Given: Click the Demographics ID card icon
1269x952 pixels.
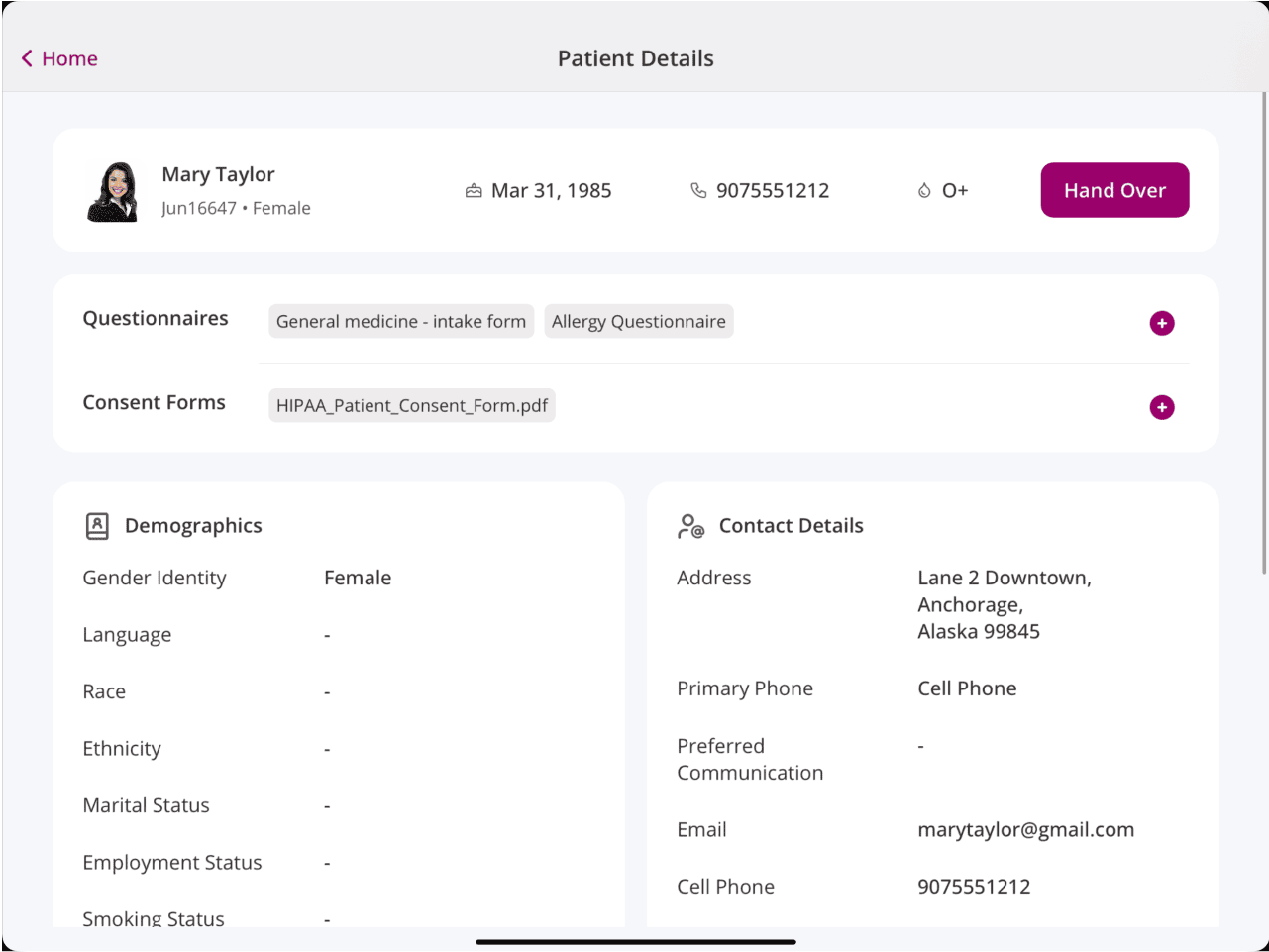Looking at the screenshot, I should [x=96, y=526].
